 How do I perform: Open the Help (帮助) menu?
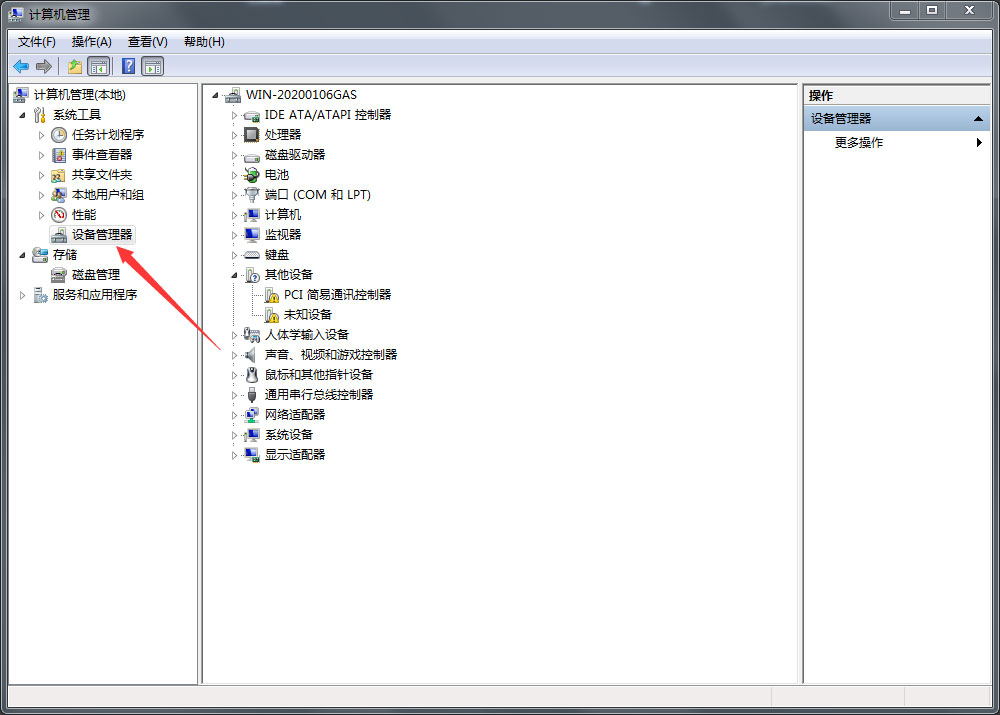point(204,42)
